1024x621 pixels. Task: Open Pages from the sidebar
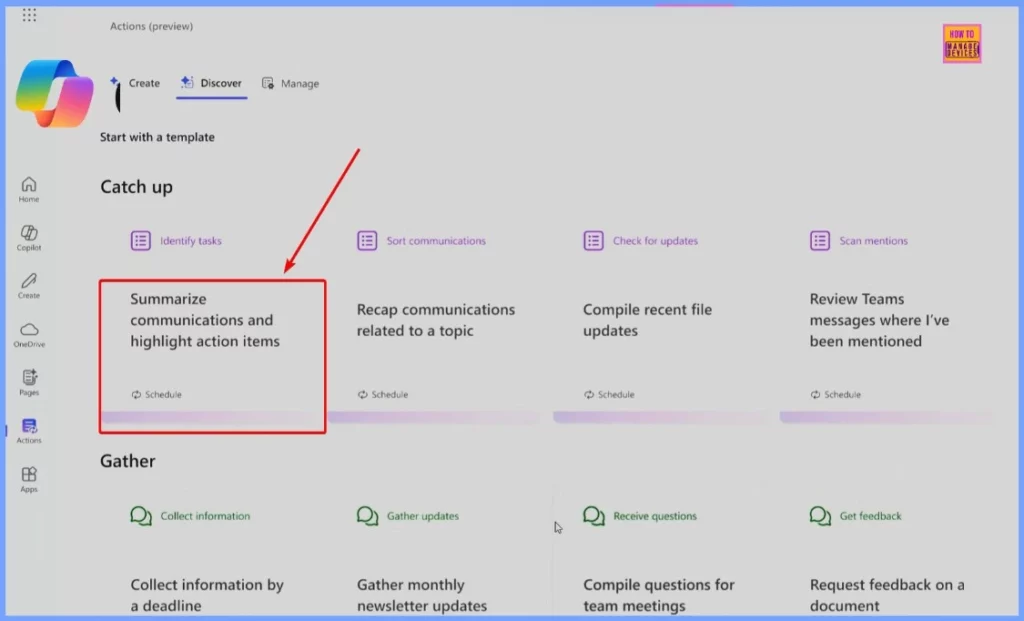(x=29, y=383)
